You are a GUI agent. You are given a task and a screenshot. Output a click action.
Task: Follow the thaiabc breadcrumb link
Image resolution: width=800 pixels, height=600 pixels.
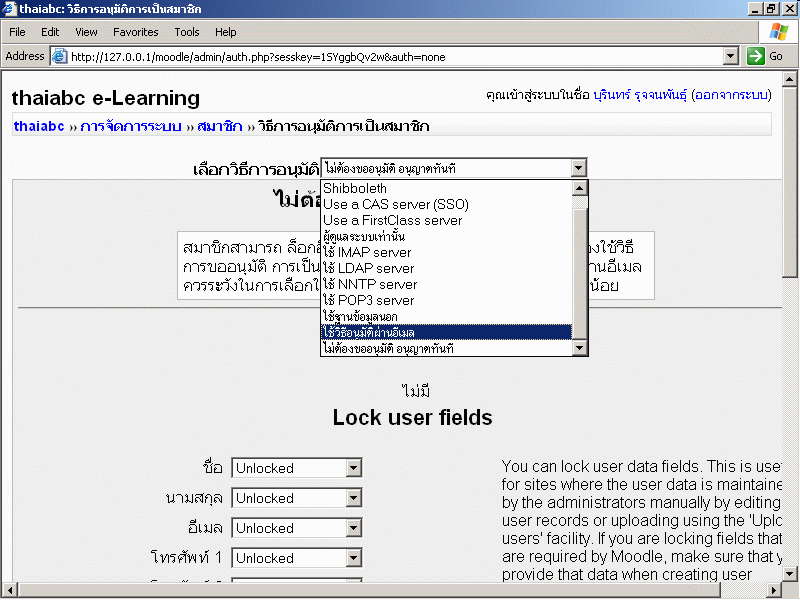click(39, 126)
